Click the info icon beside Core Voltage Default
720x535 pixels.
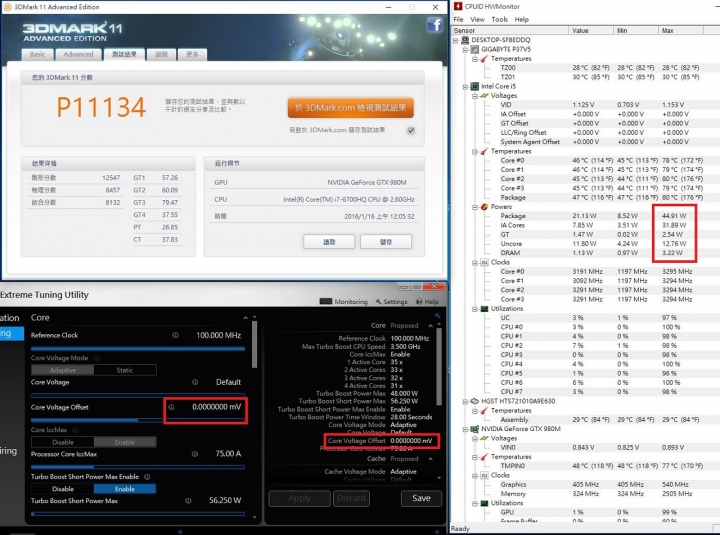point(195,382)
